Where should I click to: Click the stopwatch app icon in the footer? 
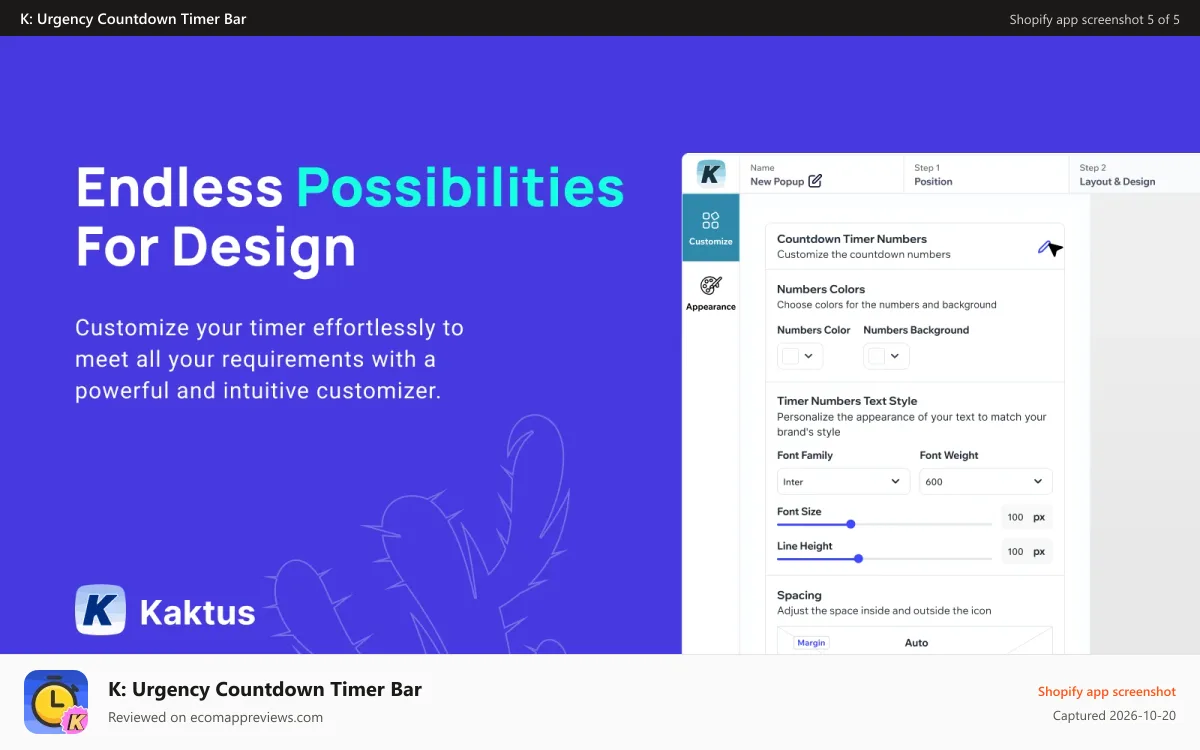point(56,702)
